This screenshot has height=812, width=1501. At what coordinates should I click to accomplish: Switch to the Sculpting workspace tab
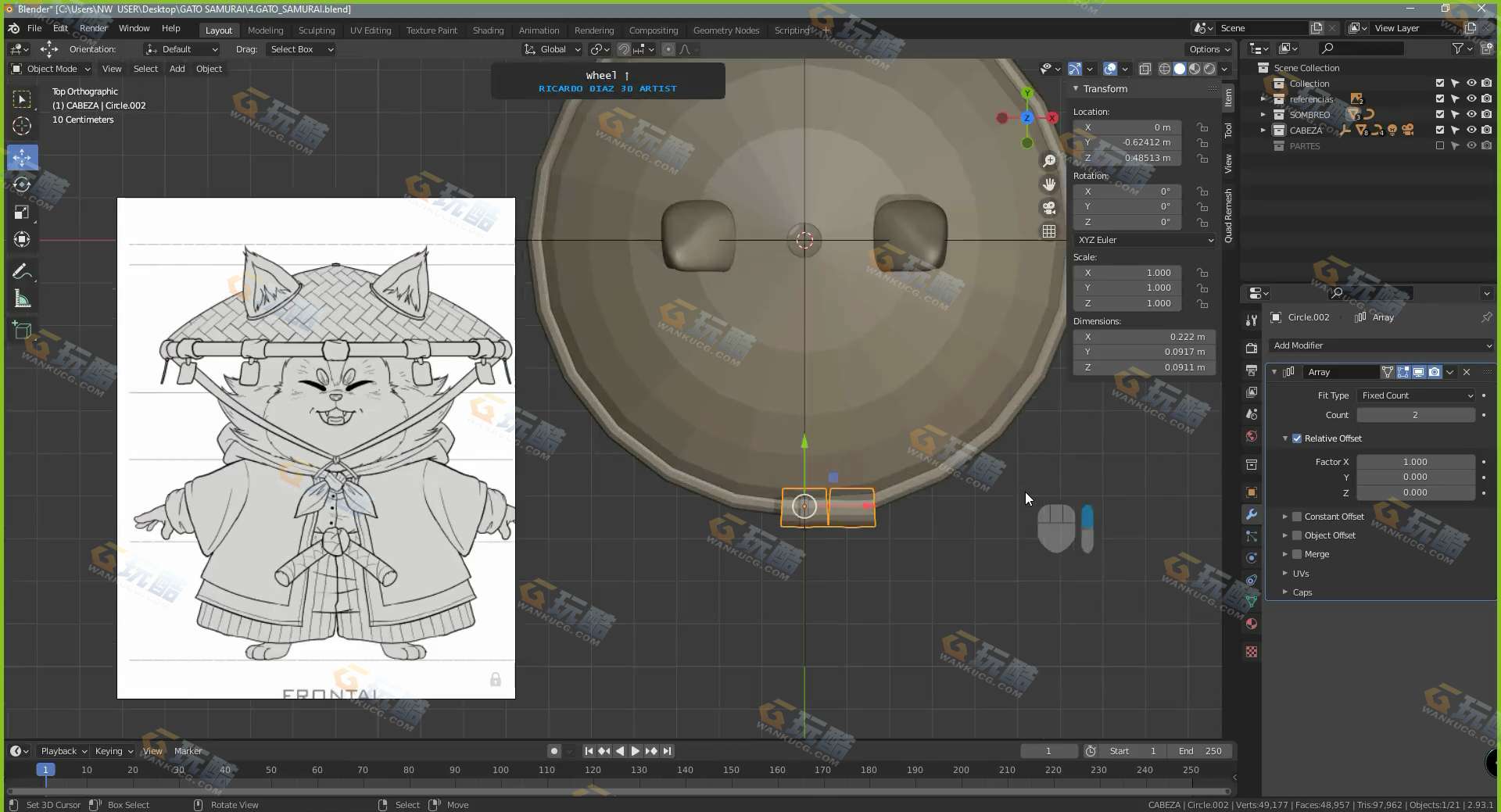(317, 30)
